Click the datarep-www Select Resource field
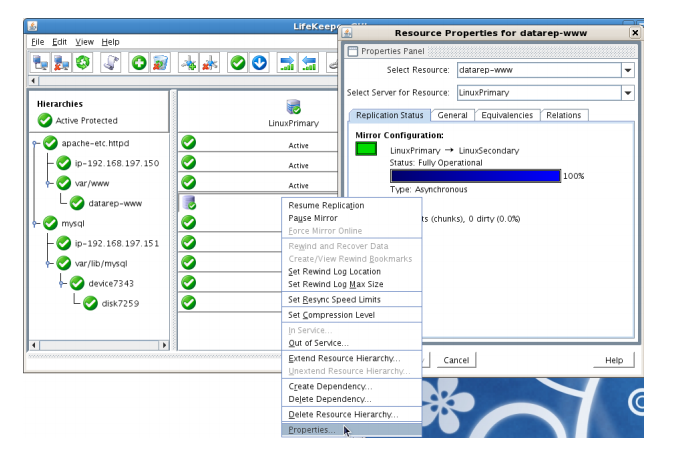677x458 pixels. pos(539,70)
